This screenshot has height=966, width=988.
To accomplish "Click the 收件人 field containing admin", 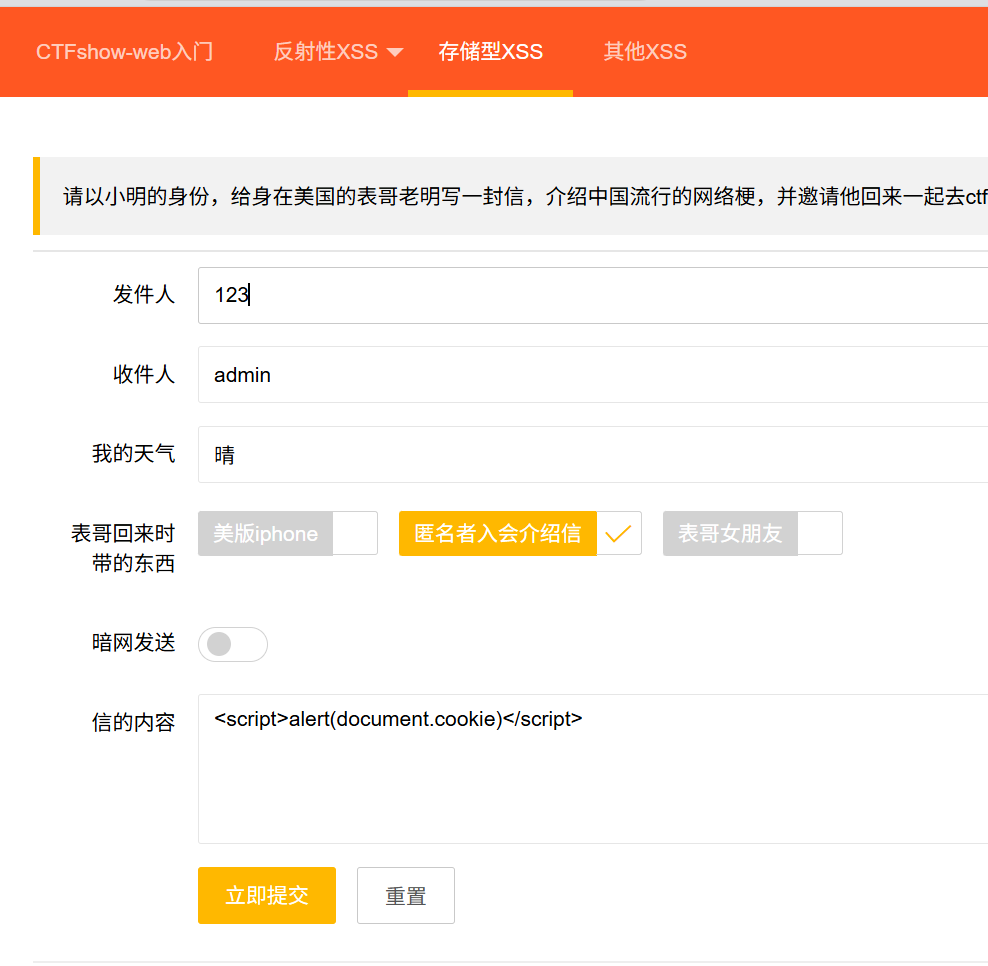I will click(590, 375).
